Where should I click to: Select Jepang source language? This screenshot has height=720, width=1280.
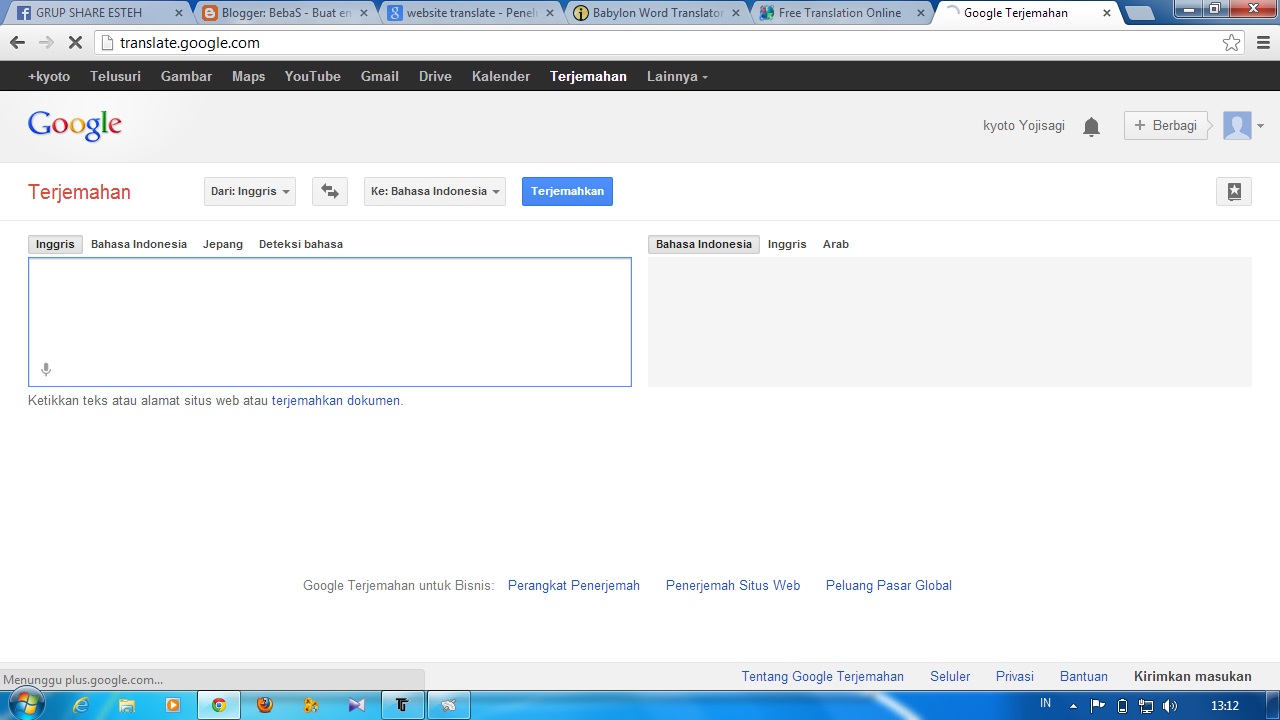point(223,244)
